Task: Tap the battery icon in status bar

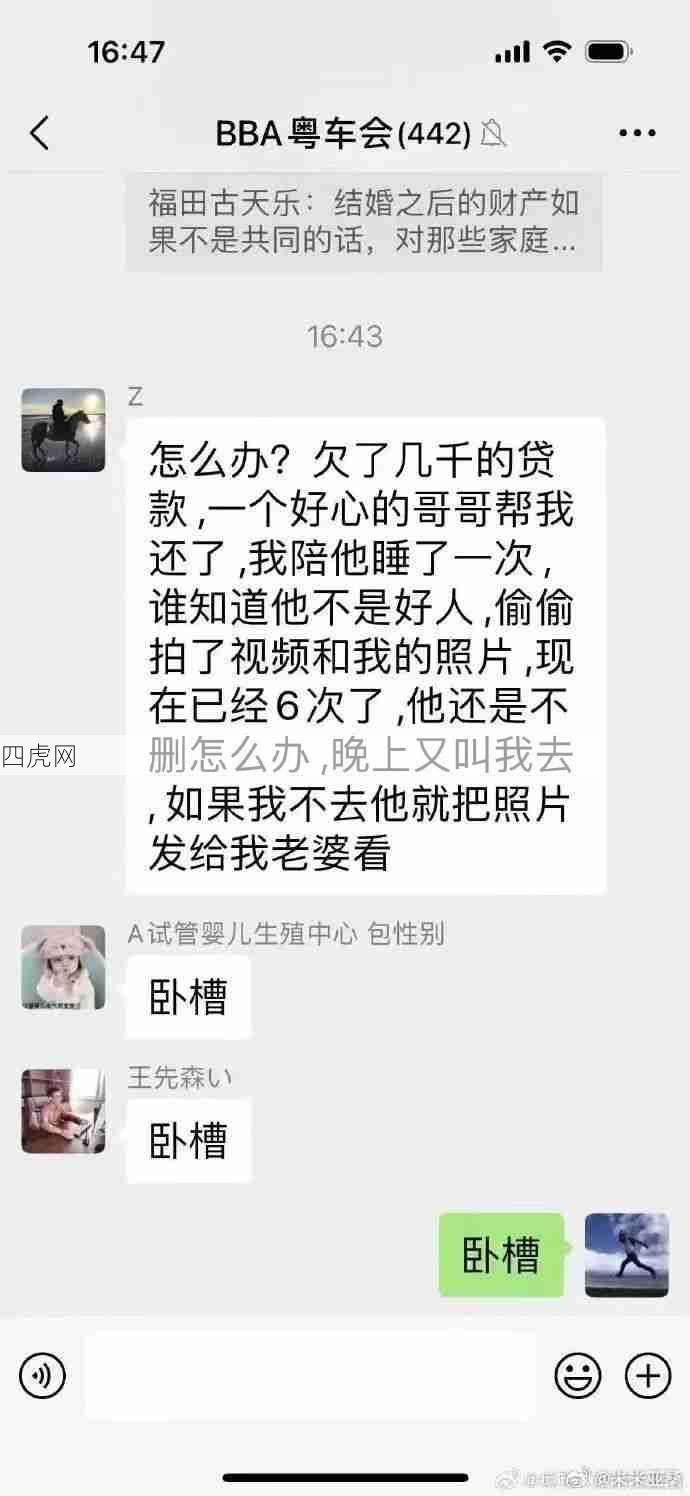Action: click(608, 51)
